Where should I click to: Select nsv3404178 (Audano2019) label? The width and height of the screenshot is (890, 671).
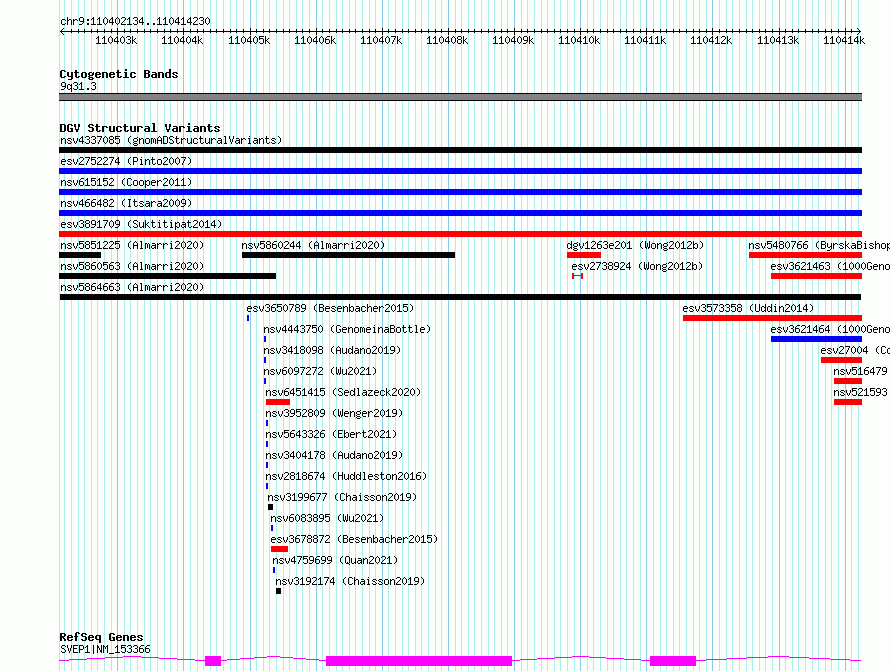click(x=334, y=455)
